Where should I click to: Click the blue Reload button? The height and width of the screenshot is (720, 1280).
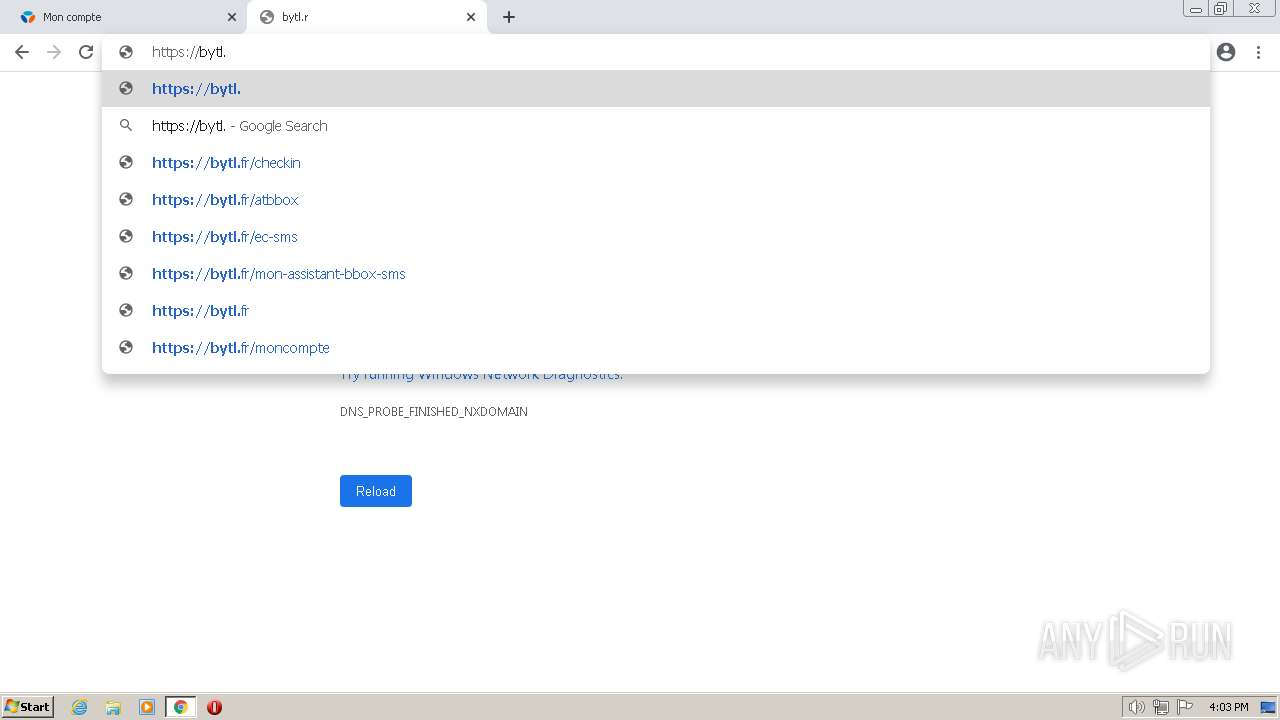click(x=376, y=491)
